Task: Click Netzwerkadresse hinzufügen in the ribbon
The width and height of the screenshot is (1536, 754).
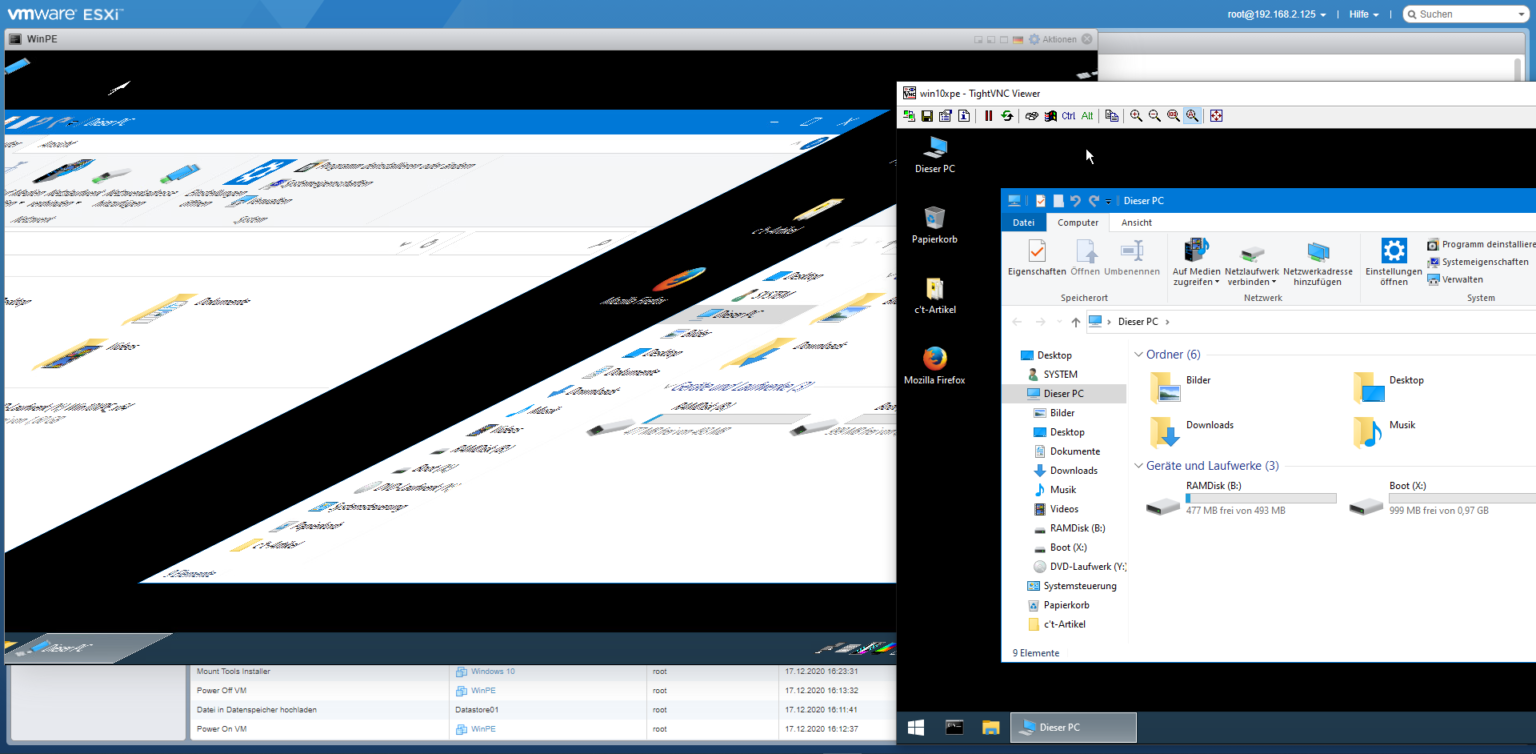Action: pos(1318,261)
